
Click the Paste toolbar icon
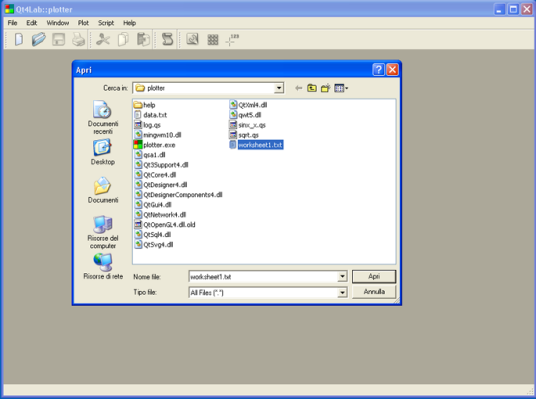tap(143, 39)
